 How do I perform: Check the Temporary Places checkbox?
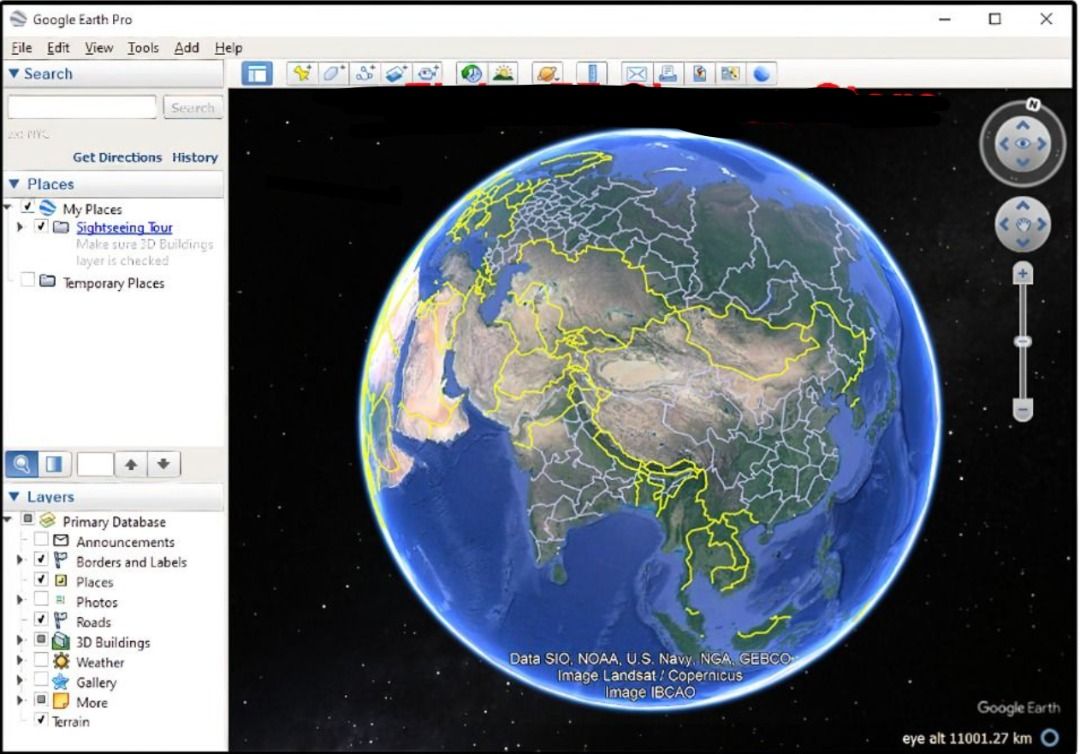28,280
